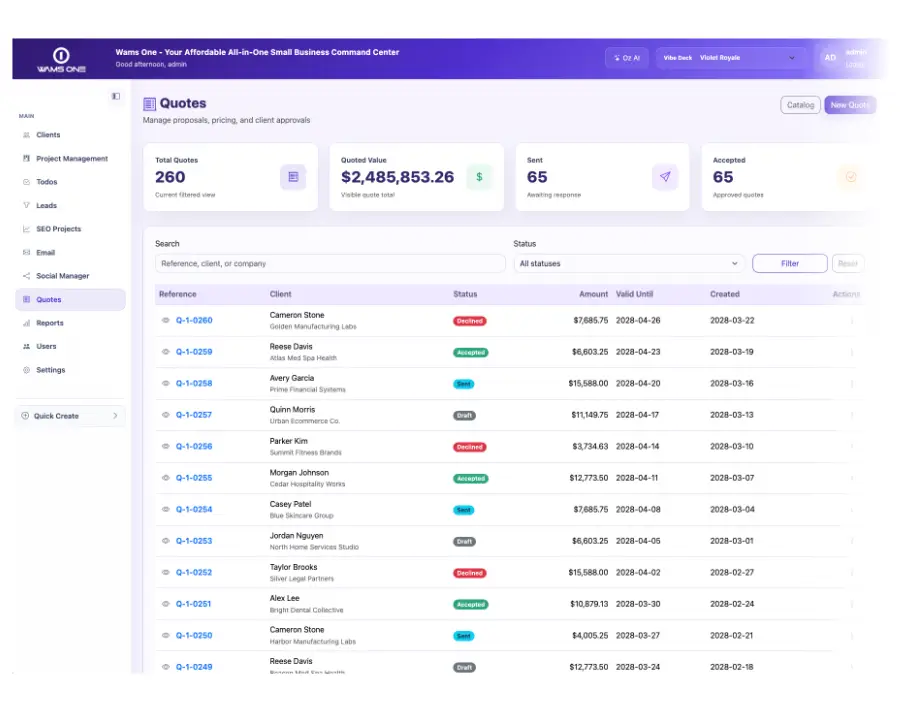Click the Declined status badge on Q-1-0256
Viewport: 900px width, 720px height.
click(x=470, y=447)
